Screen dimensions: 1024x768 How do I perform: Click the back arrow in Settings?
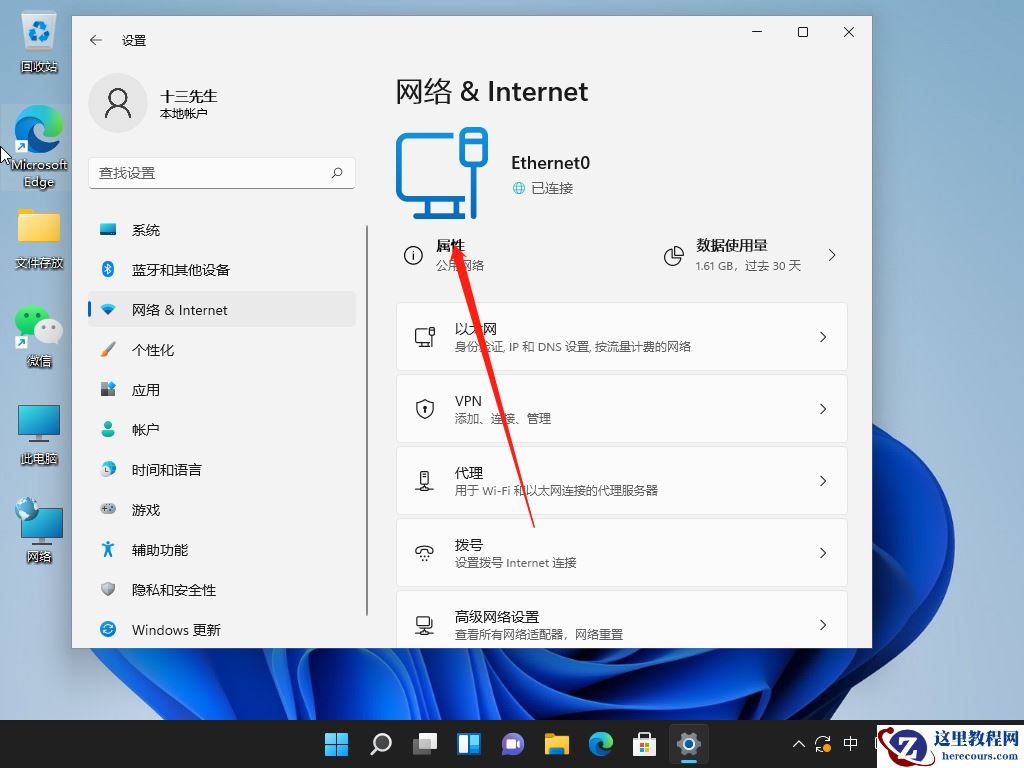pos(95,40)
